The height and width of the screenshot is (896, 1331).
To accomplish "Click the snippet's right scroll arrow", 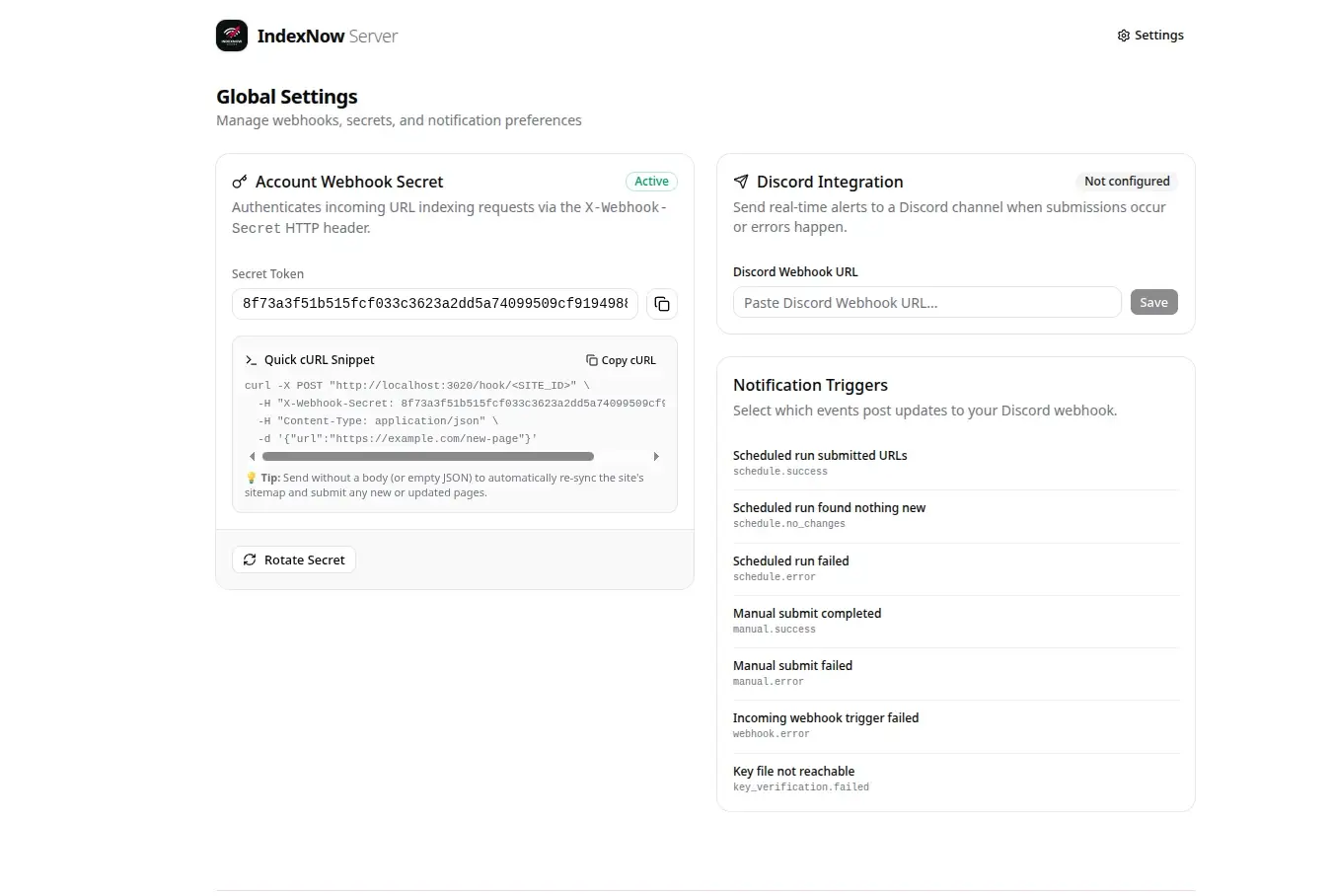I will [656, 457].
